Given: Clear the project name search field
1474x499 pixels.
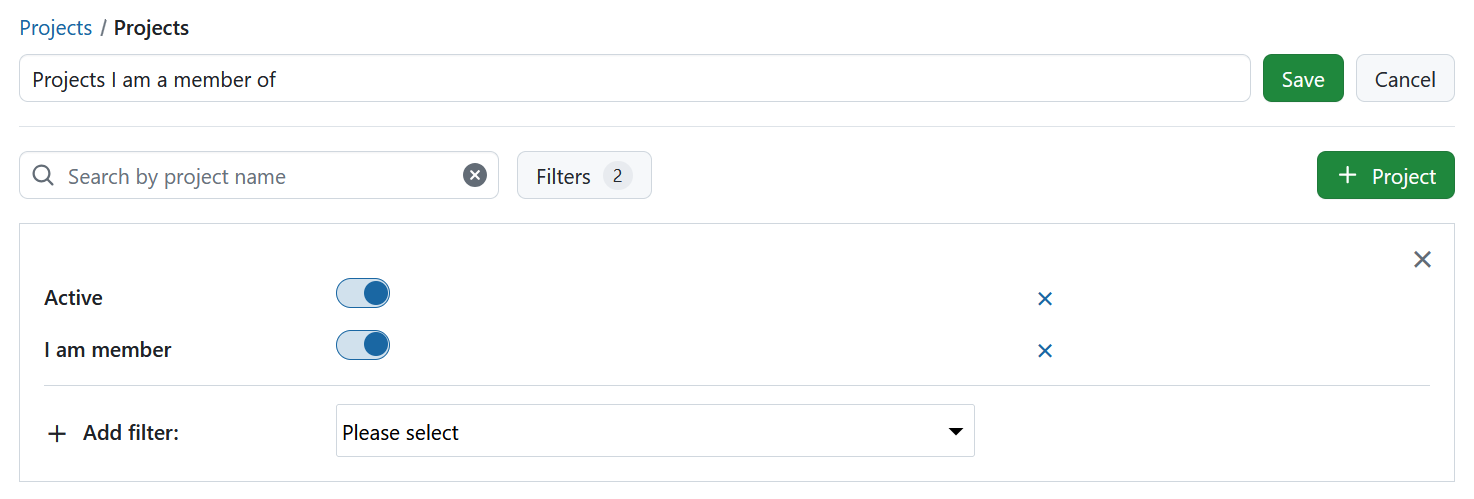Looking at the screenshot, I should click(475, 176).
